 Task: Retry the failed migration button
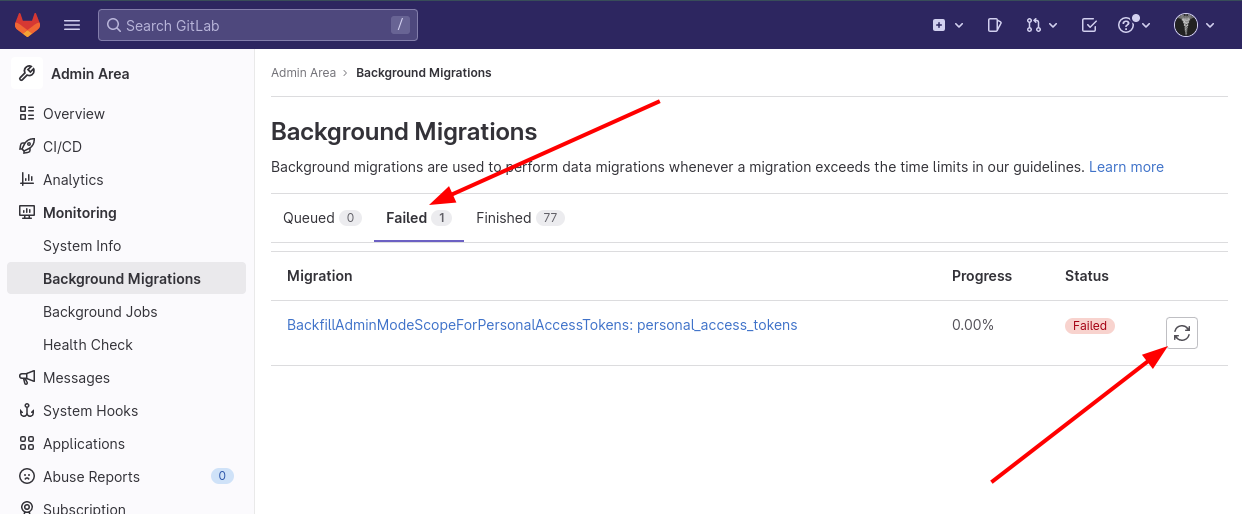(x=1182, y=333)
